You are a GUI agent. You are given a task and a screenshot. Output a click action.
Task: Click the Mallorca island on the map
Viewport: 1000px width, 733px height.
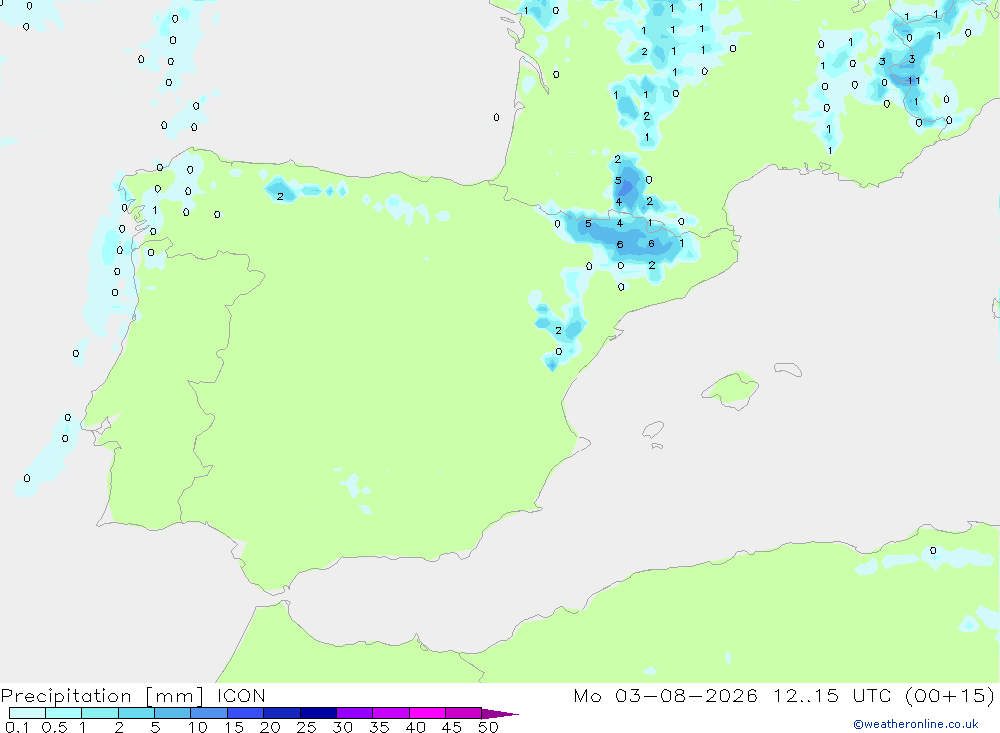[x=731, y=389]
